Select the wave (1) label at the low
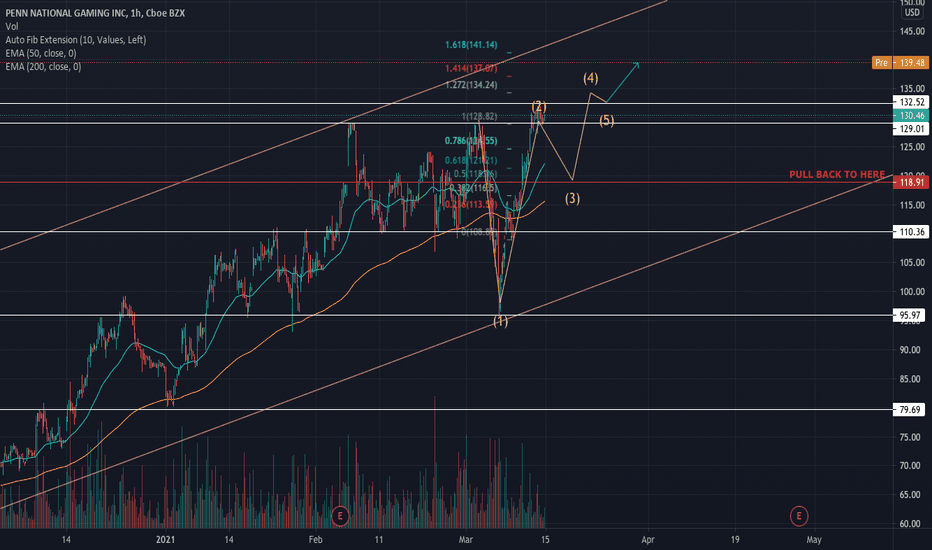The height and width of the screenshot is (550, 932). tap(500, 322)
